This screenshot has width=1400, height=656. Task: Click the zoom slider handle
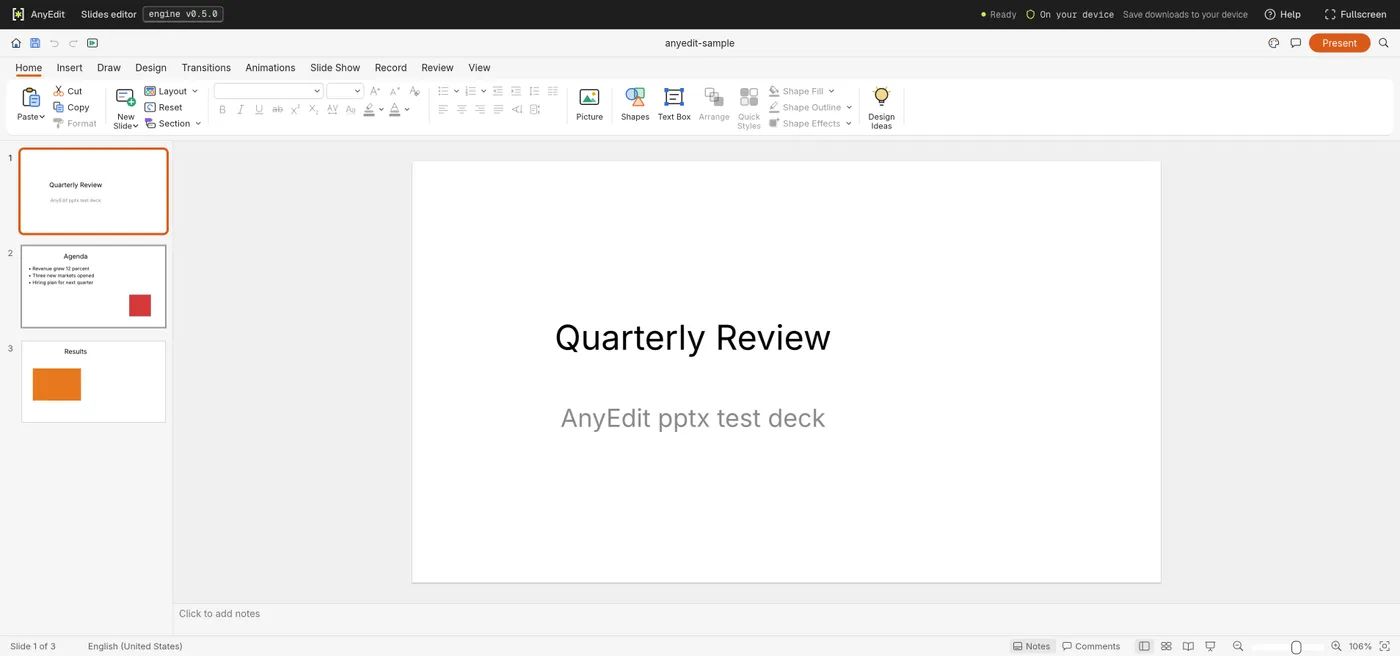click(x=1296, y=647)
